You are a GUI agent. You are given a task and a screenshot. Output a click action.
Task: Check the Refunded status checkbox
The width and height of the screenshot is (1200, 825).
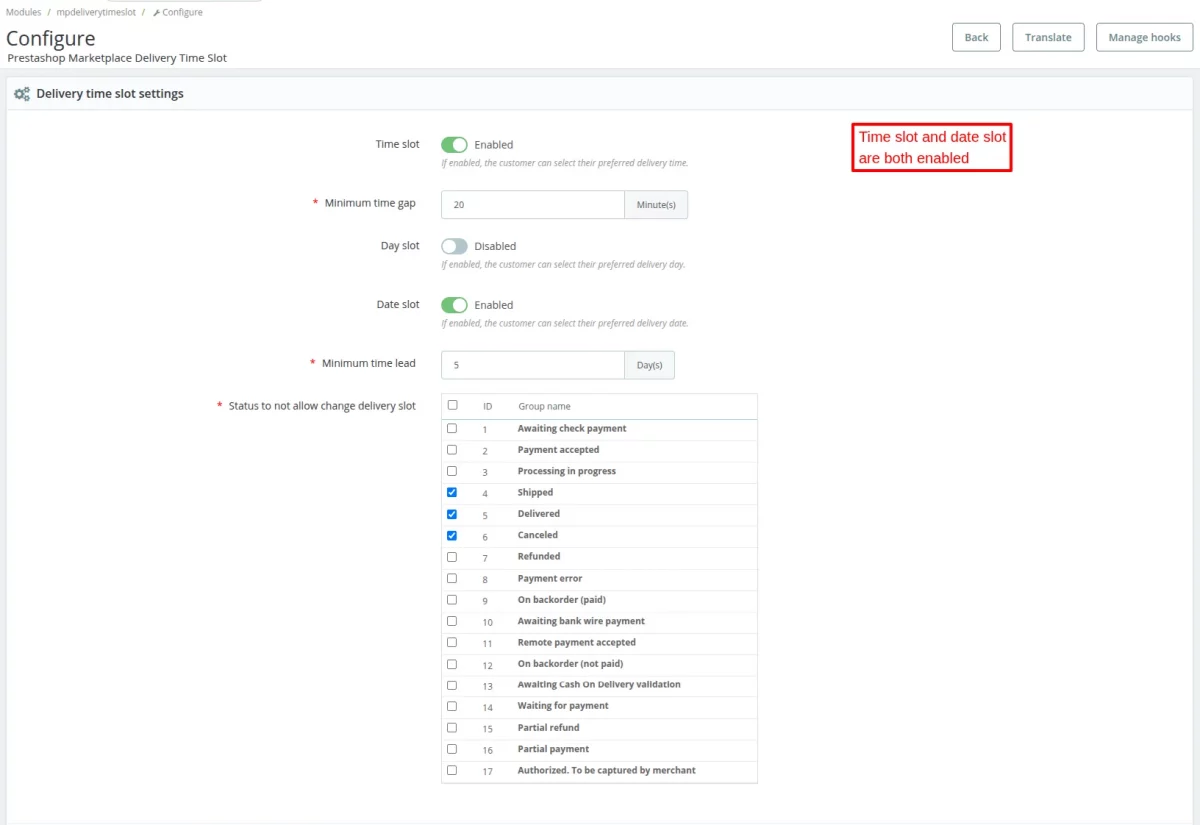point(451,556)
